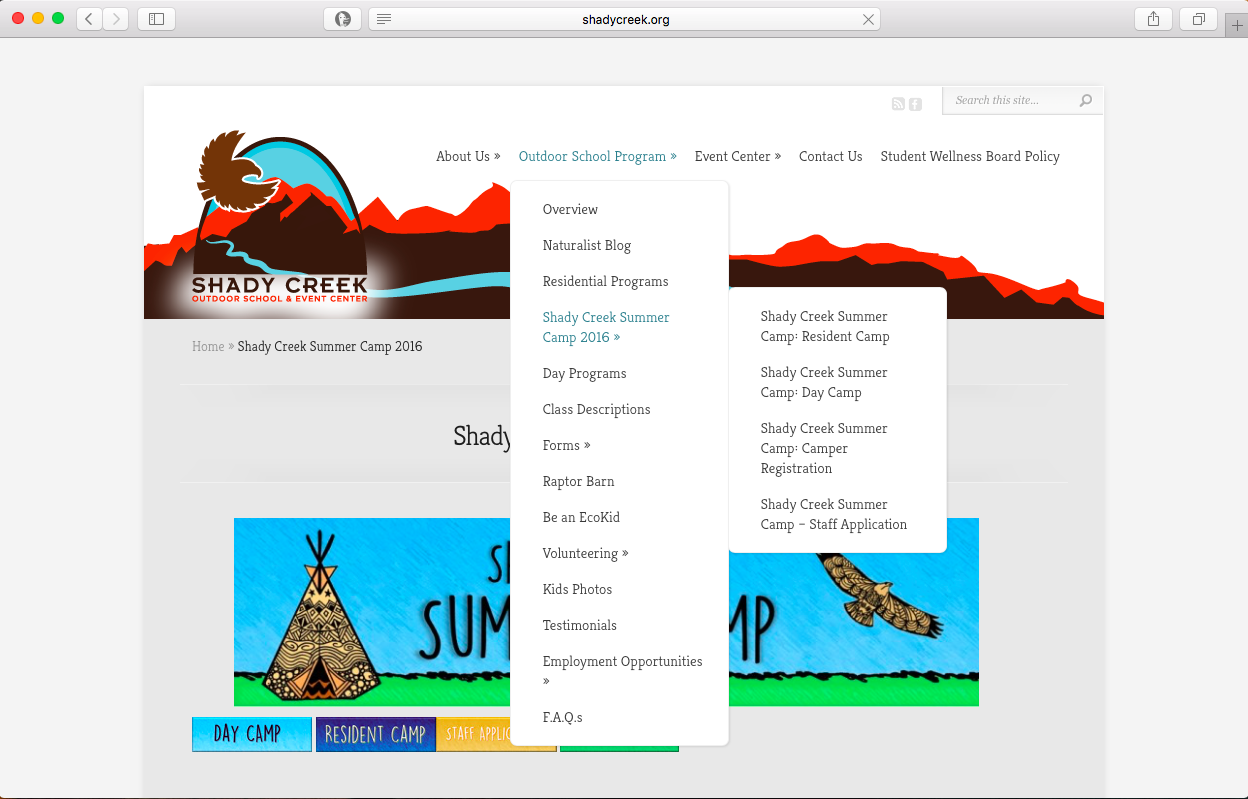1248x799 pixels.
Task: Open Summer Camp: Camper Registration
Action: (824, 448)
